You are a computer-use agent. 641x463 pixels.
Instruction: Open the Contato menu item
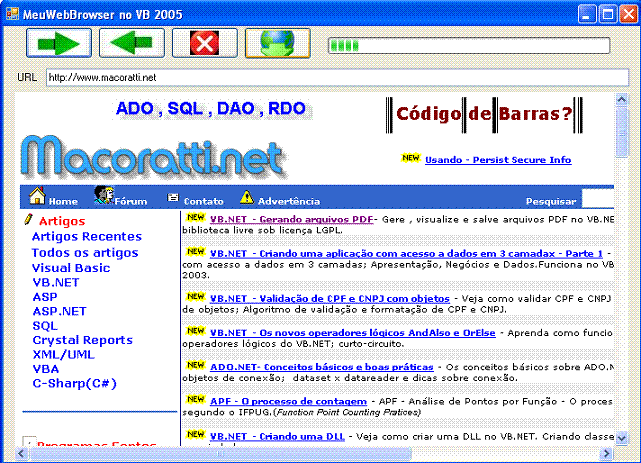(204, 201)
